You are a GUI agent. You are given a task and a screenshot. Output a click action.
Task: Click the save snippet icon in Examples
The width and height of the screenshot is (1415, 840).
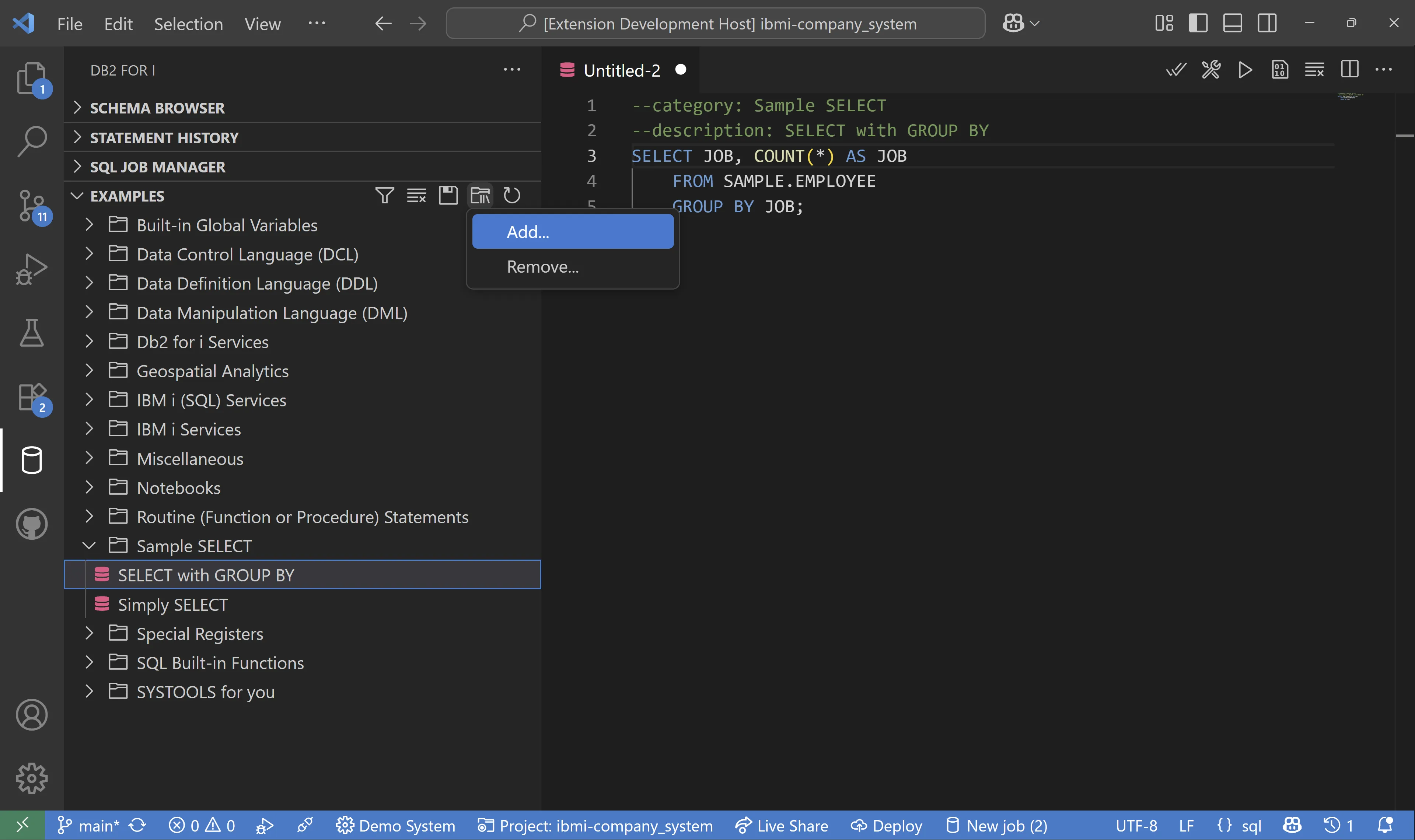click(448, 196)
